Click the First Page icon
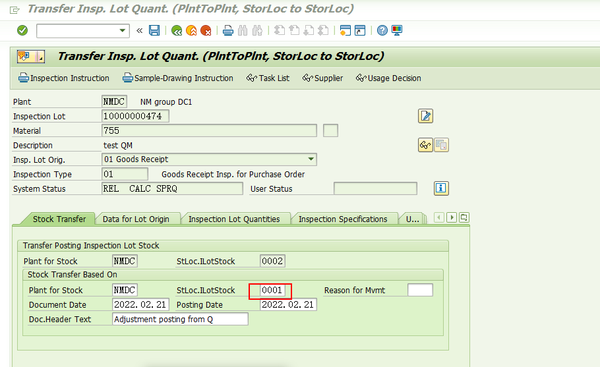Screen dimensions: 600x367 click(280, 30)
